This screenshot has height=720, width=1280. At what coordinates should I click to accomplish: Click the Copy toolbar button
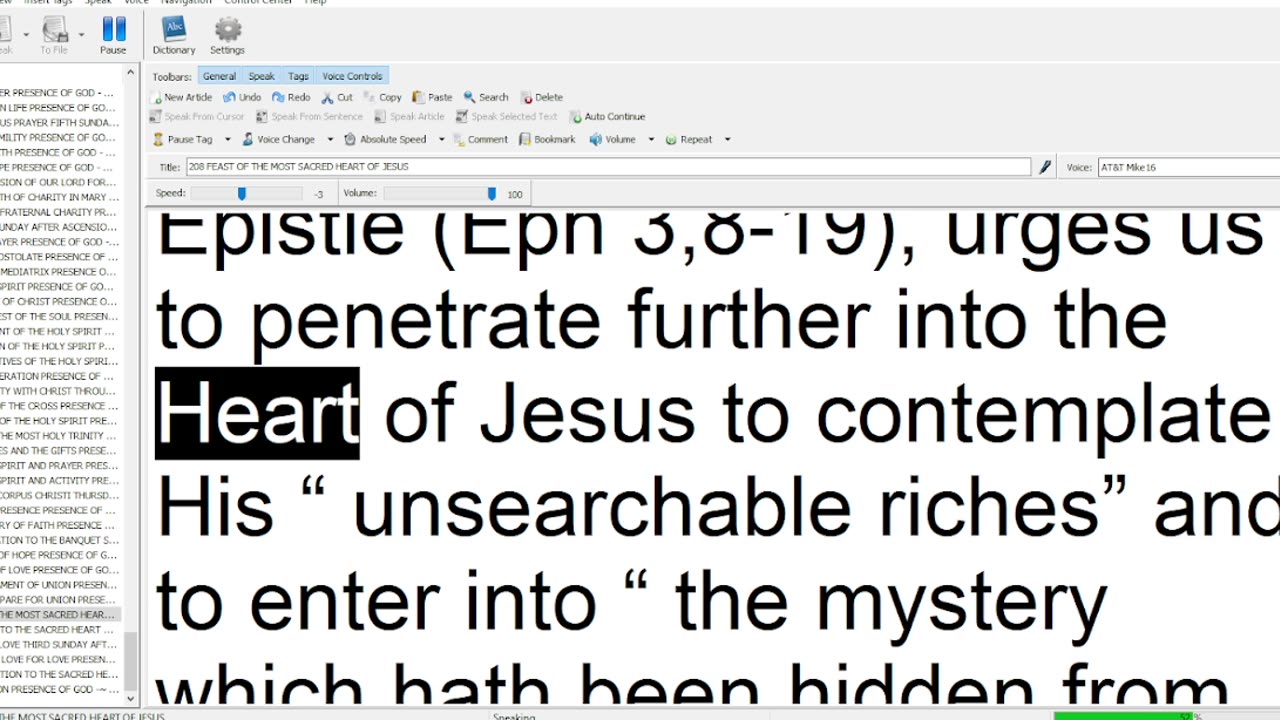coord(383,97)
